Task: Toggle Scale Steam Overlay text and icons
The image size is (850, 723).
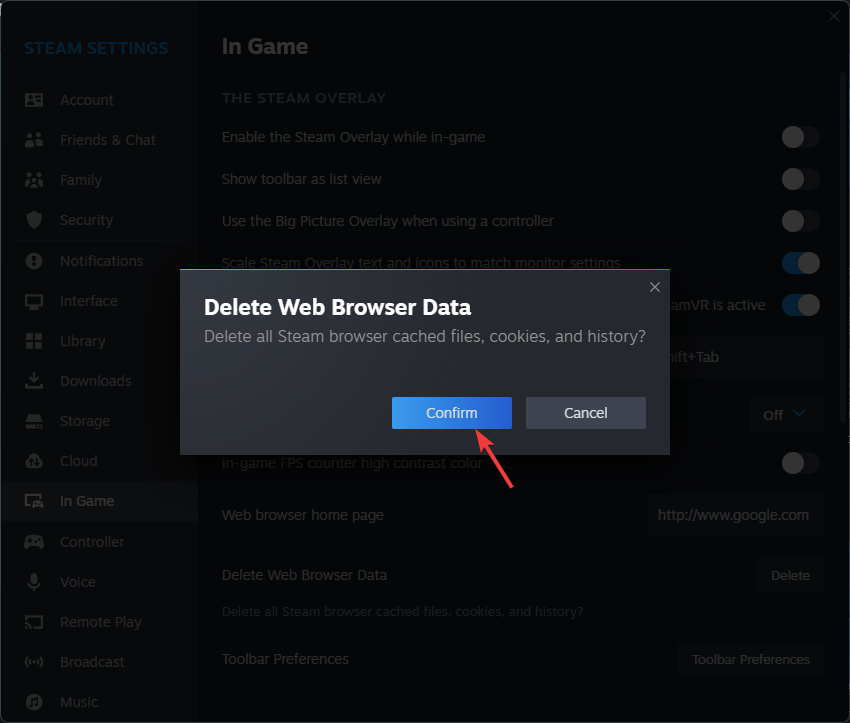Action: click(800, 263)
